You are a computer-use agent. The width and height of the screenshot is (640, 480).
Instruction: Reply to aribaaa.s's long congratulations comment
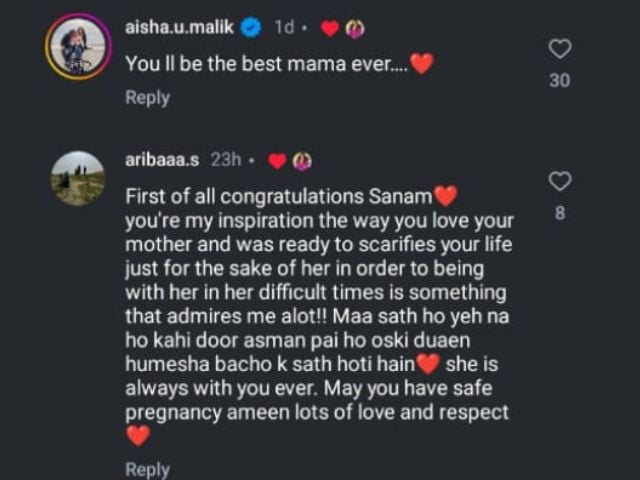click(147, 469)
